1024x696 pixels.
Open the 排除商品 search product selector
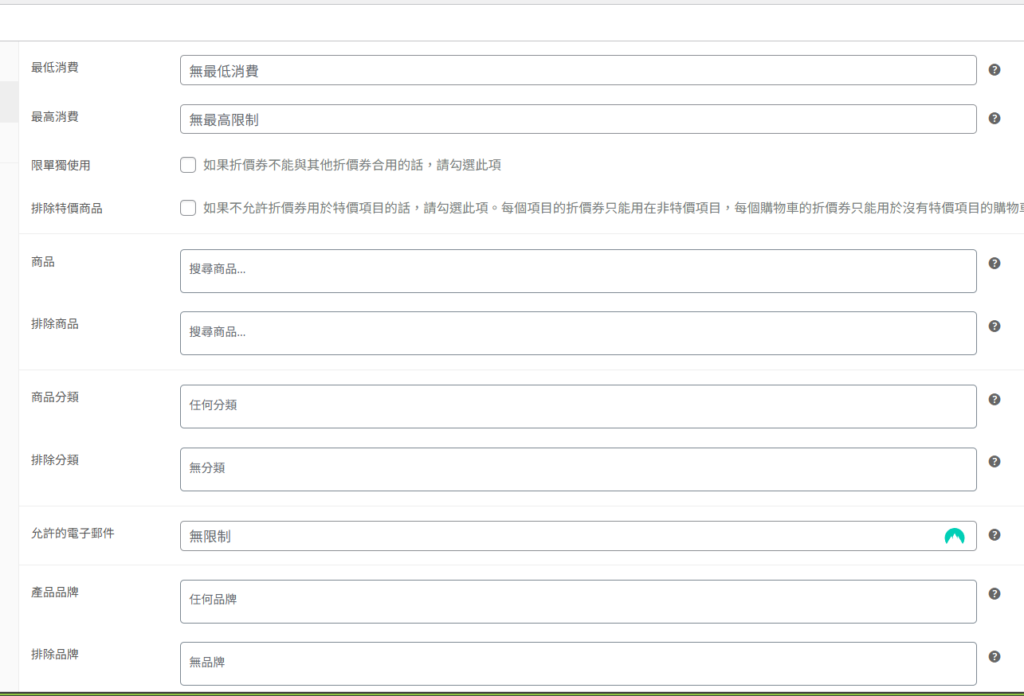tap(578, 333)
